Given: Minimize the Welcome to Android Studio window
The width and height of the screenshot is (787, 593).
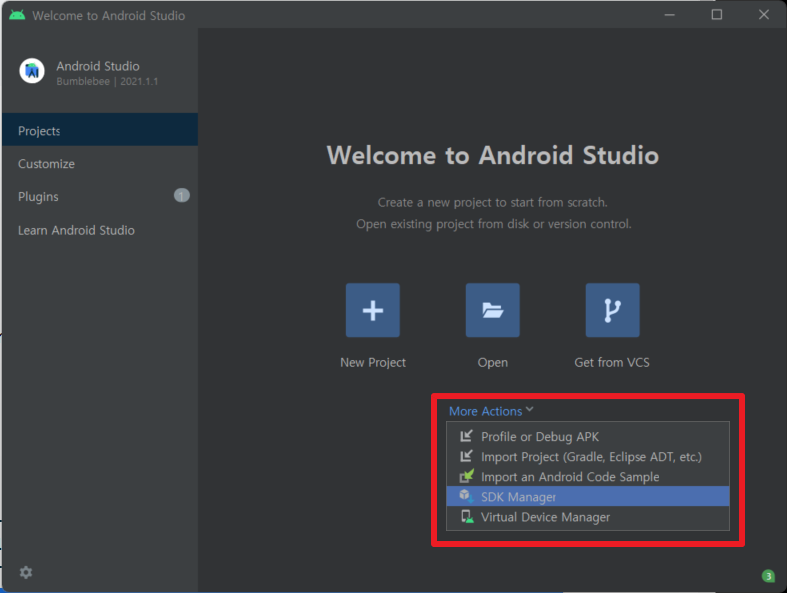Looking at the screenshot, I should (670, 15).
